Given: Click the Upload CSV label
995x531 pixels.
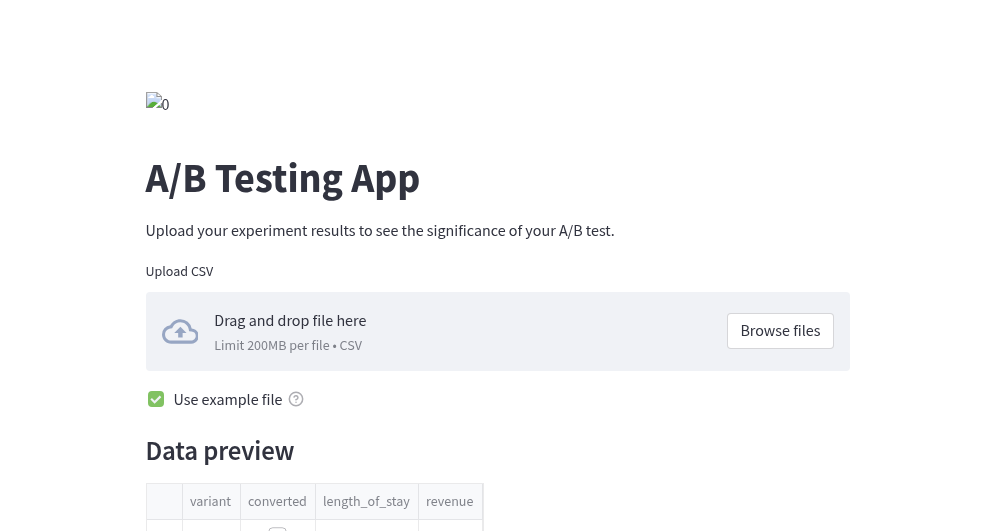Looking at the screenshot, I should pyautogui.click(x=180, y=272).
